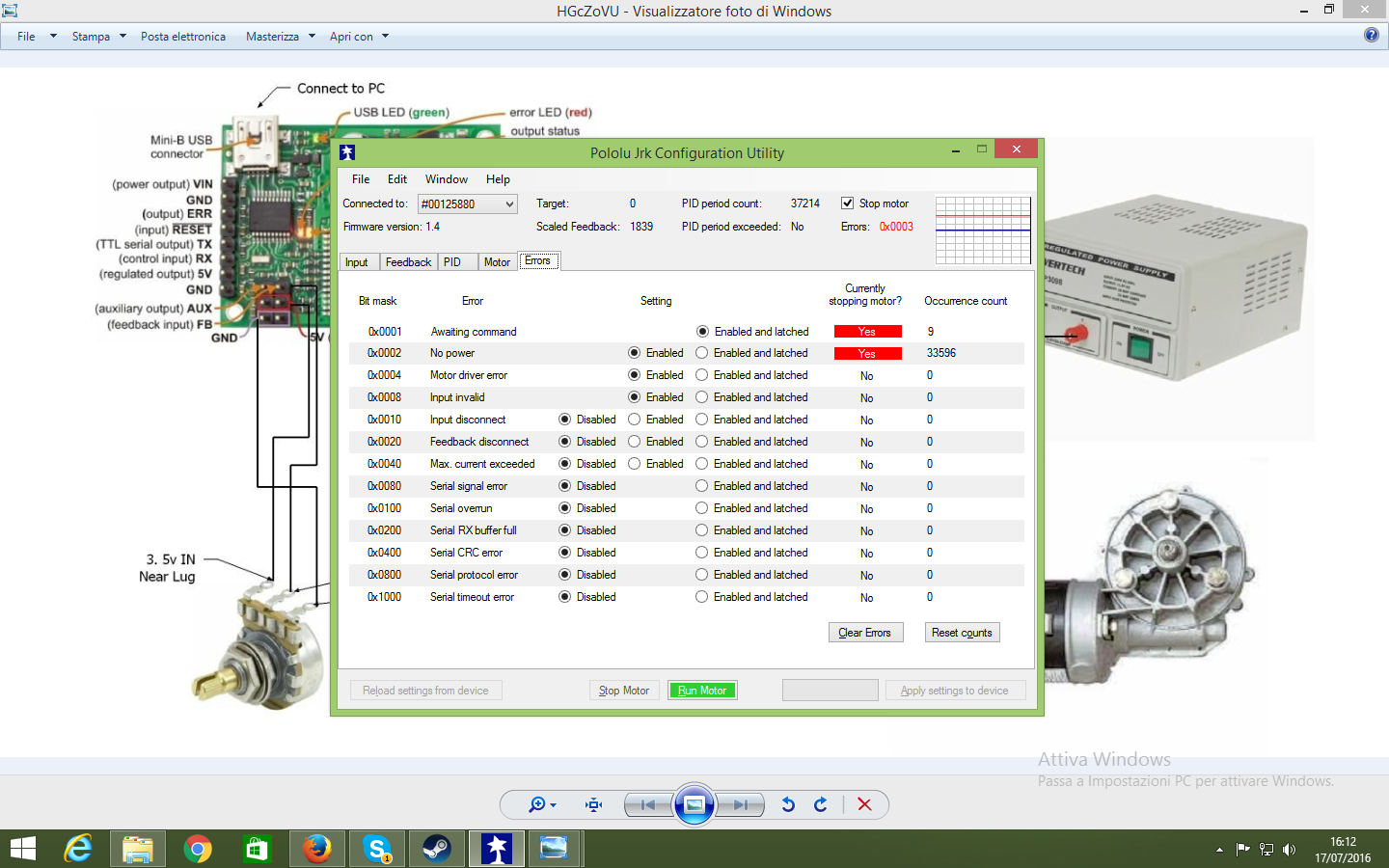The width and height of the screenshot is (1389, 868).
Task: Rotate the photo counterclockwise
Action: pos(788,804)
